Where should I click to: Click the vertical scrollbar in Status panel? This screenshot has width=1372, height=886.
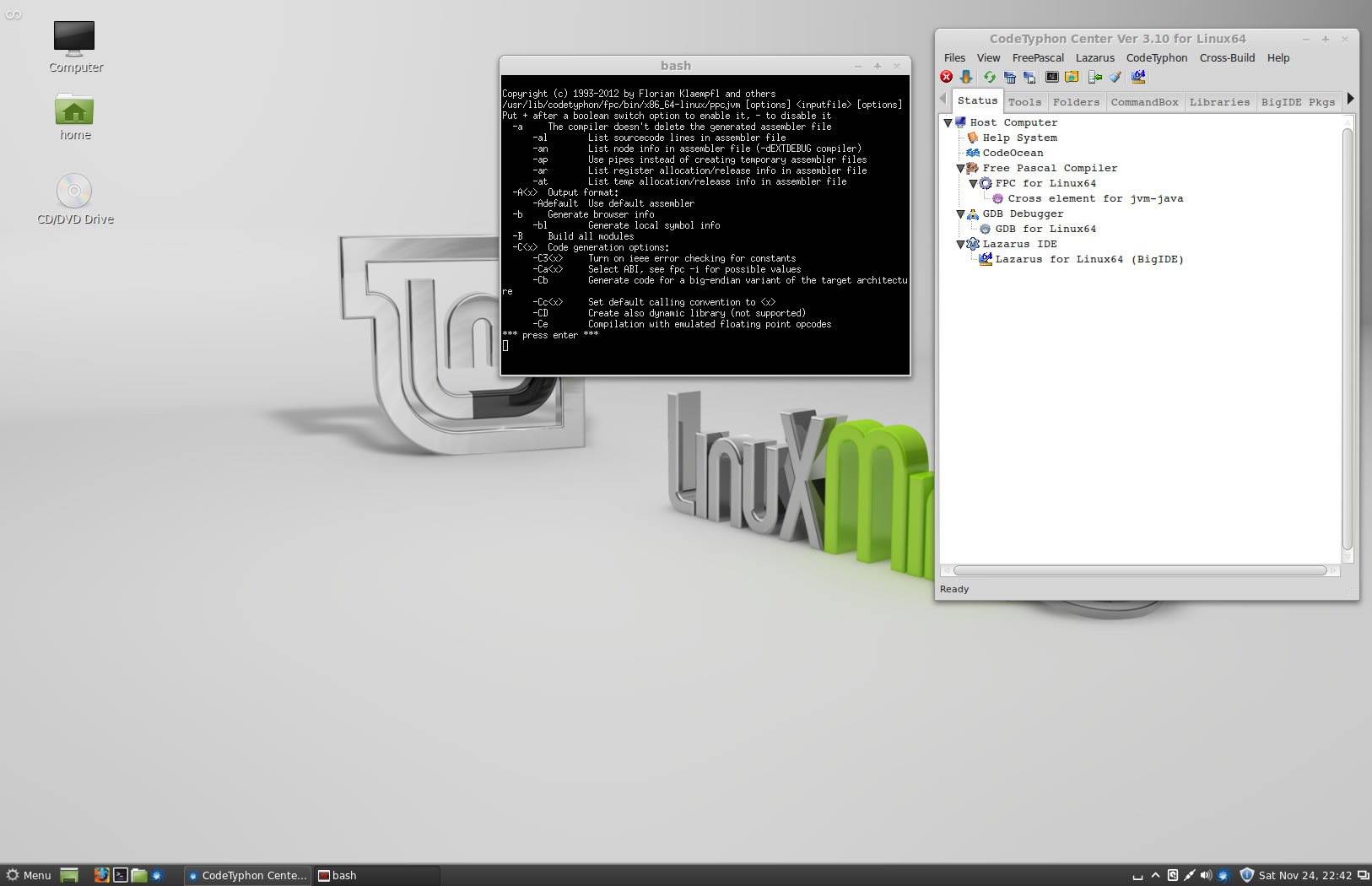1348,339
